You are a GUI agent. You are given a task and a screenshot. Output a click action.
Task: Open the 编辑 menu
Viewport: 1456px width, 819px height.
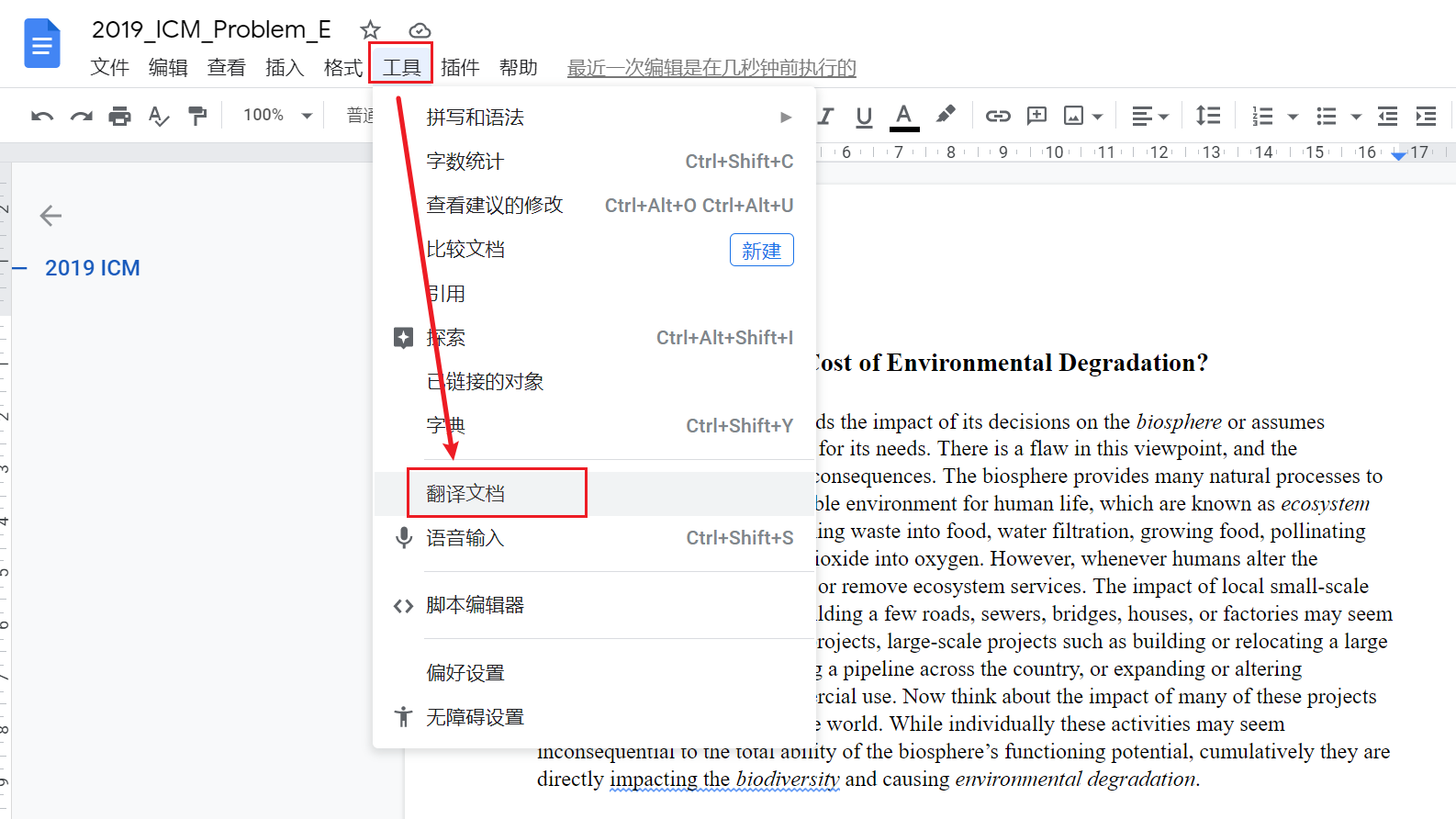168,68
